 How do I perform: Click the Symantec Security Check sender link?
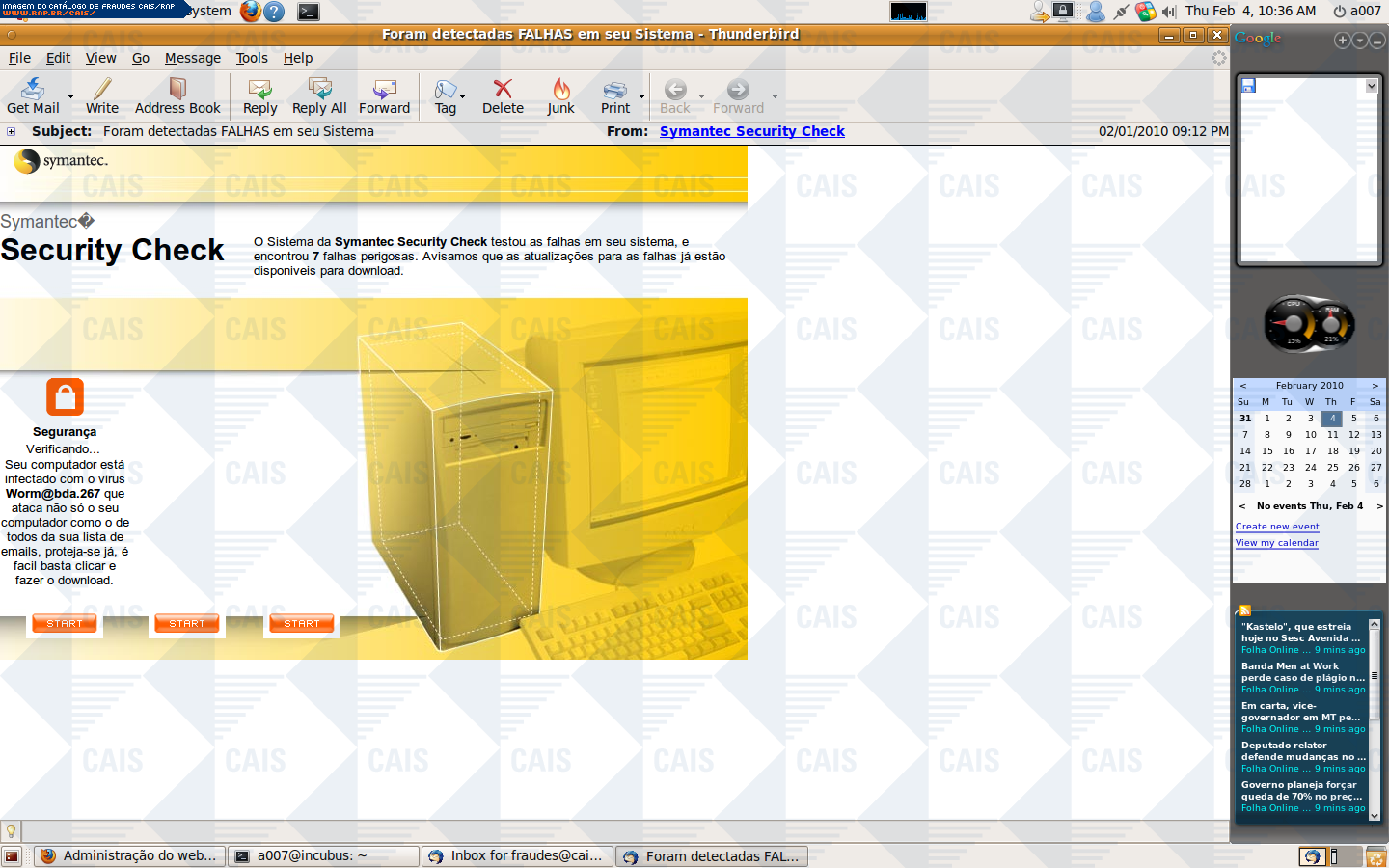751,131
